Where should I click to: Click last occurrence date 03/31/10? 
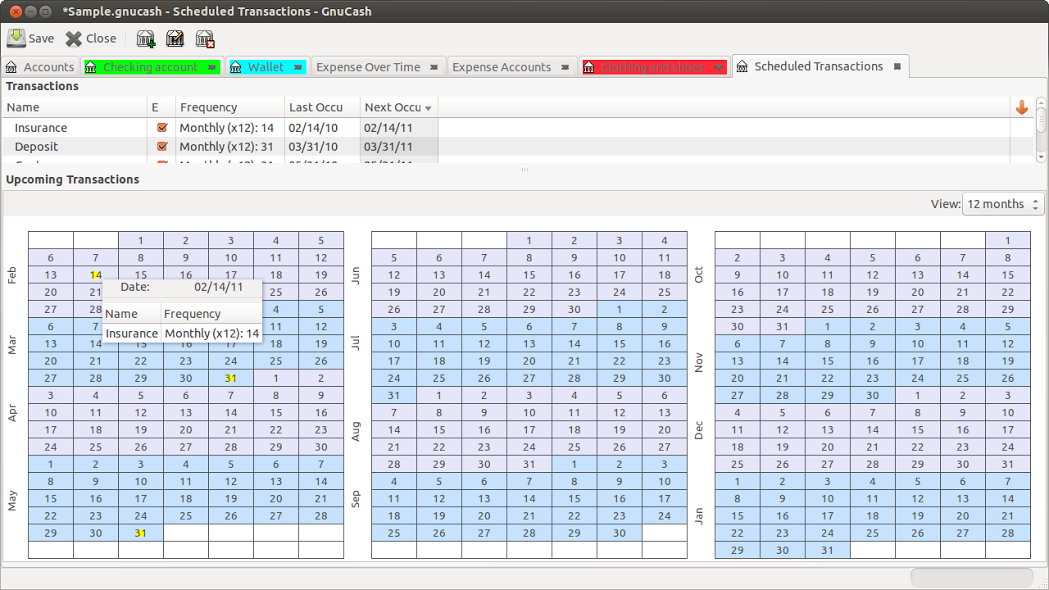313,146
